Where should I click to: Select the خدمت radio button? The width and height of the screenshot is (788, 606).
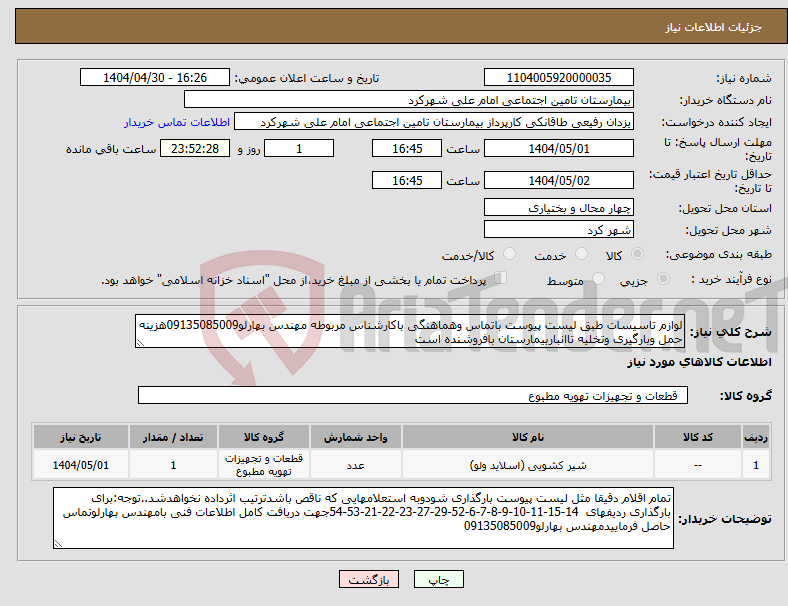pos(581,254)
